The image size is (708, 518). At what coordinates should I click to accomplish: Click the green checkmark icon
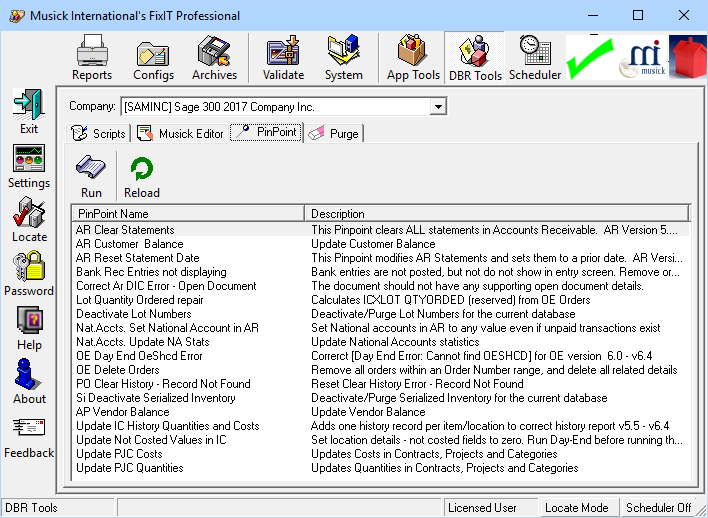591,58
